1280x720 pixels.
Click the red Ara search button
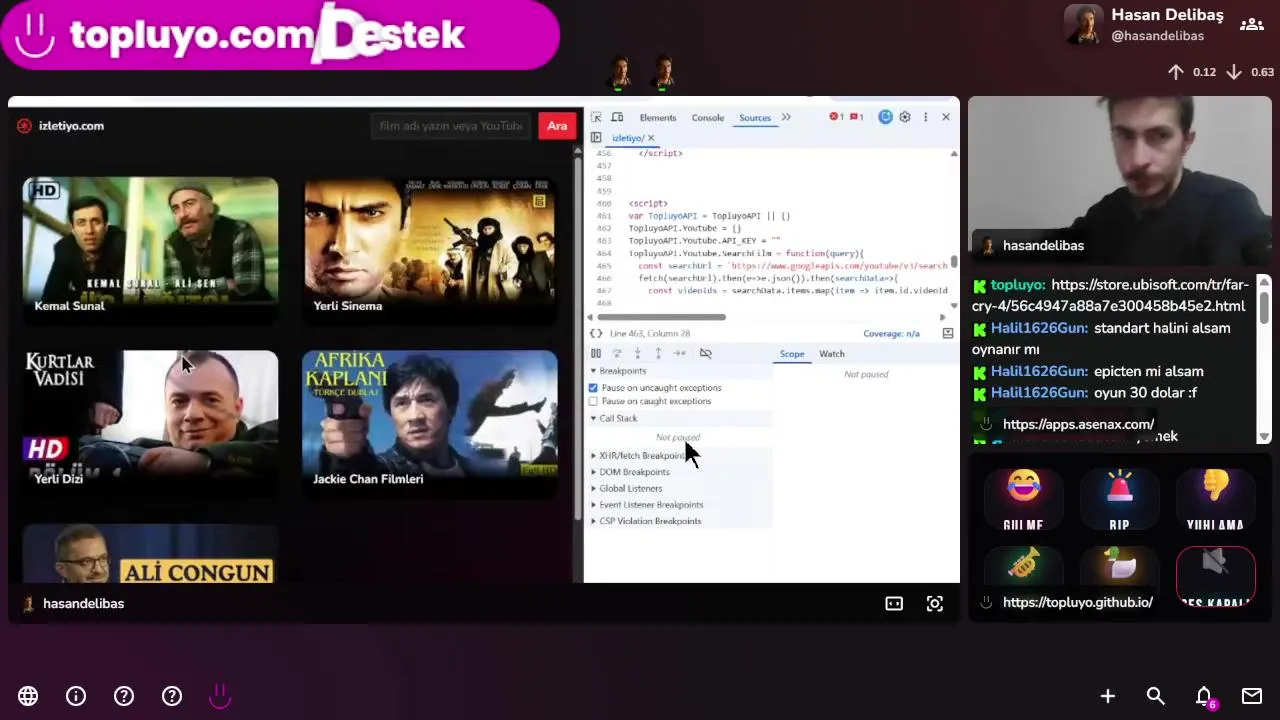(x=557, y=126)
